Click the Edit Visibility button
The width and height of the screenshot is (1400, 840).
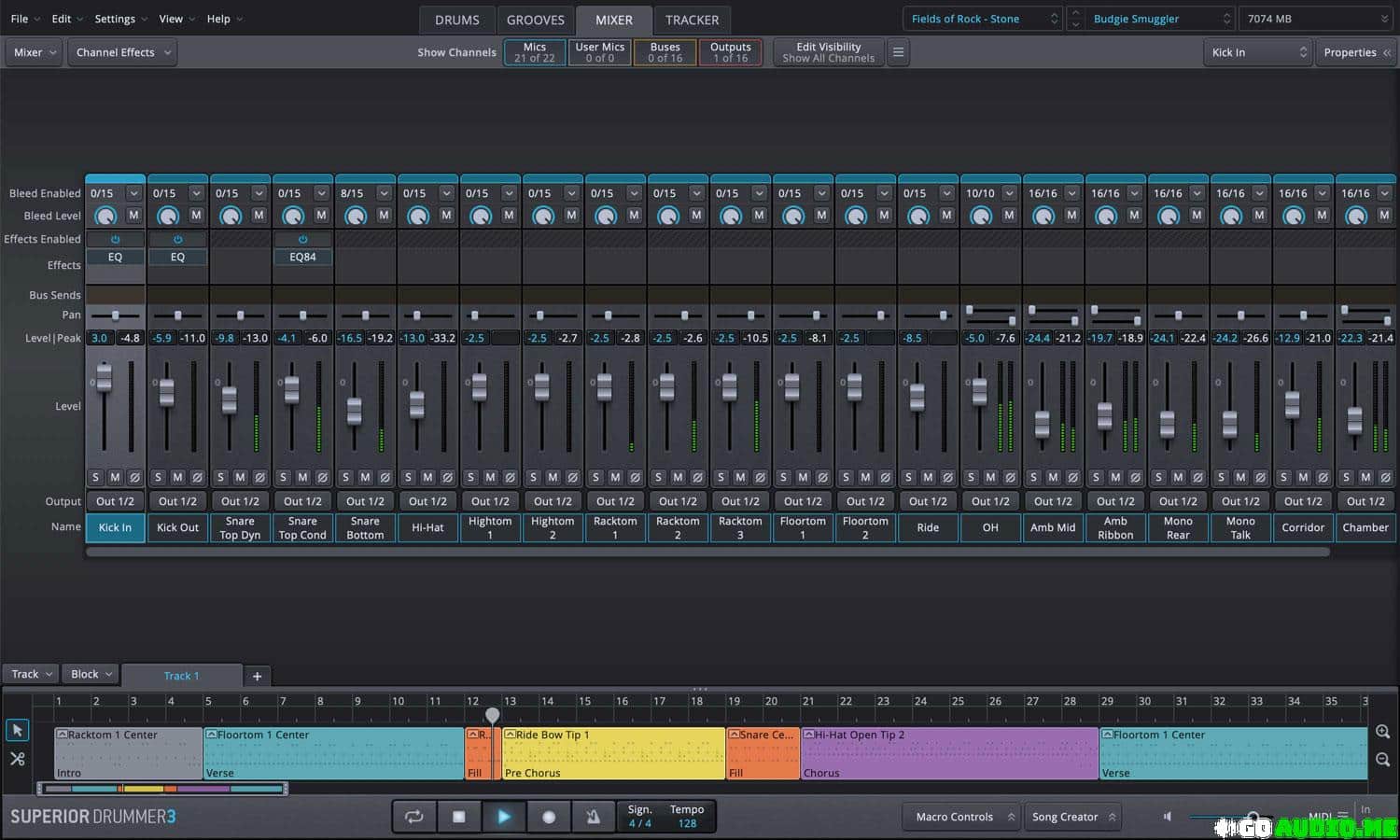[x=828, y=52]
